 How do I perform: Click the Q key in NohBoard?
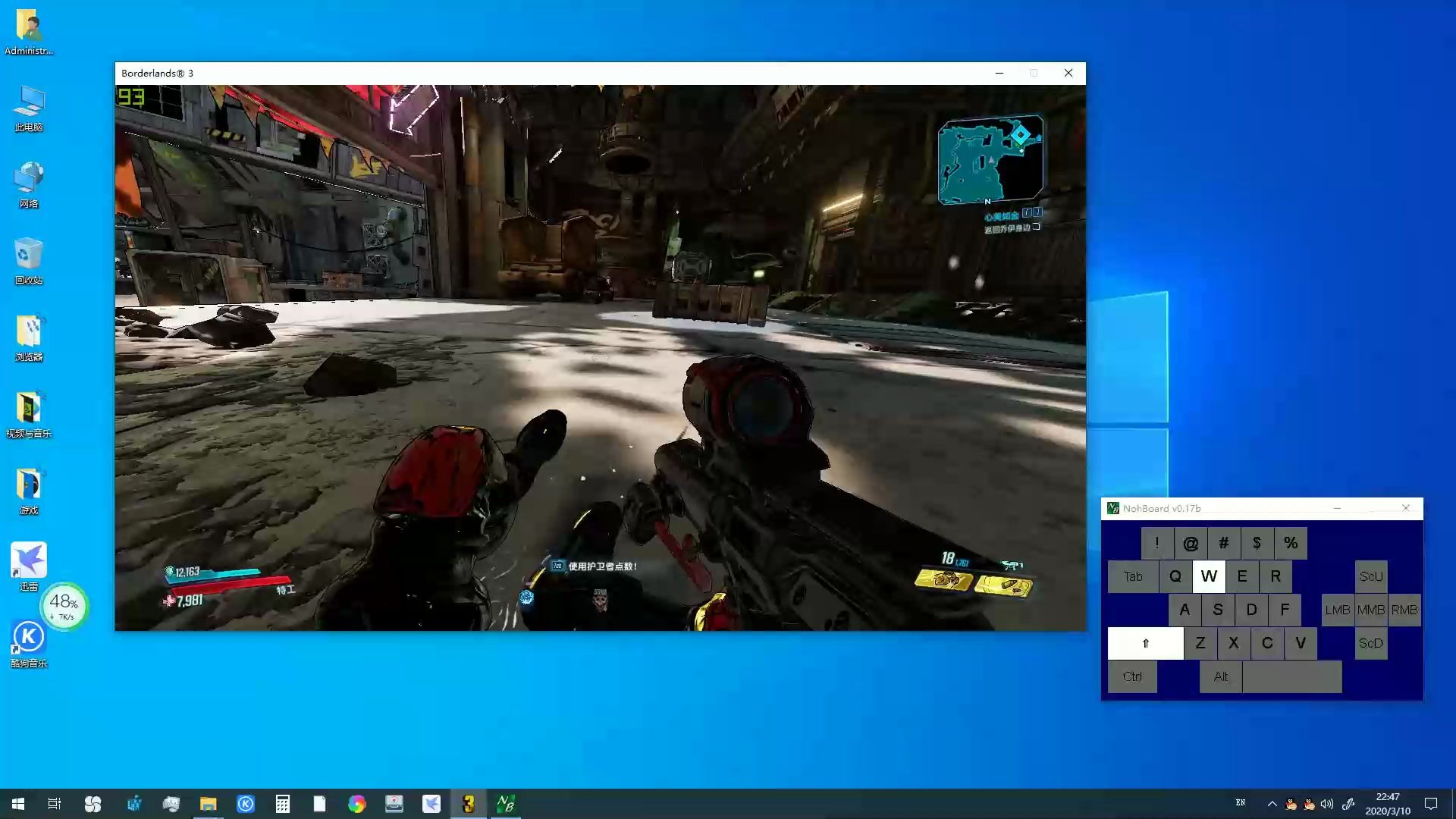(1175, 576)
